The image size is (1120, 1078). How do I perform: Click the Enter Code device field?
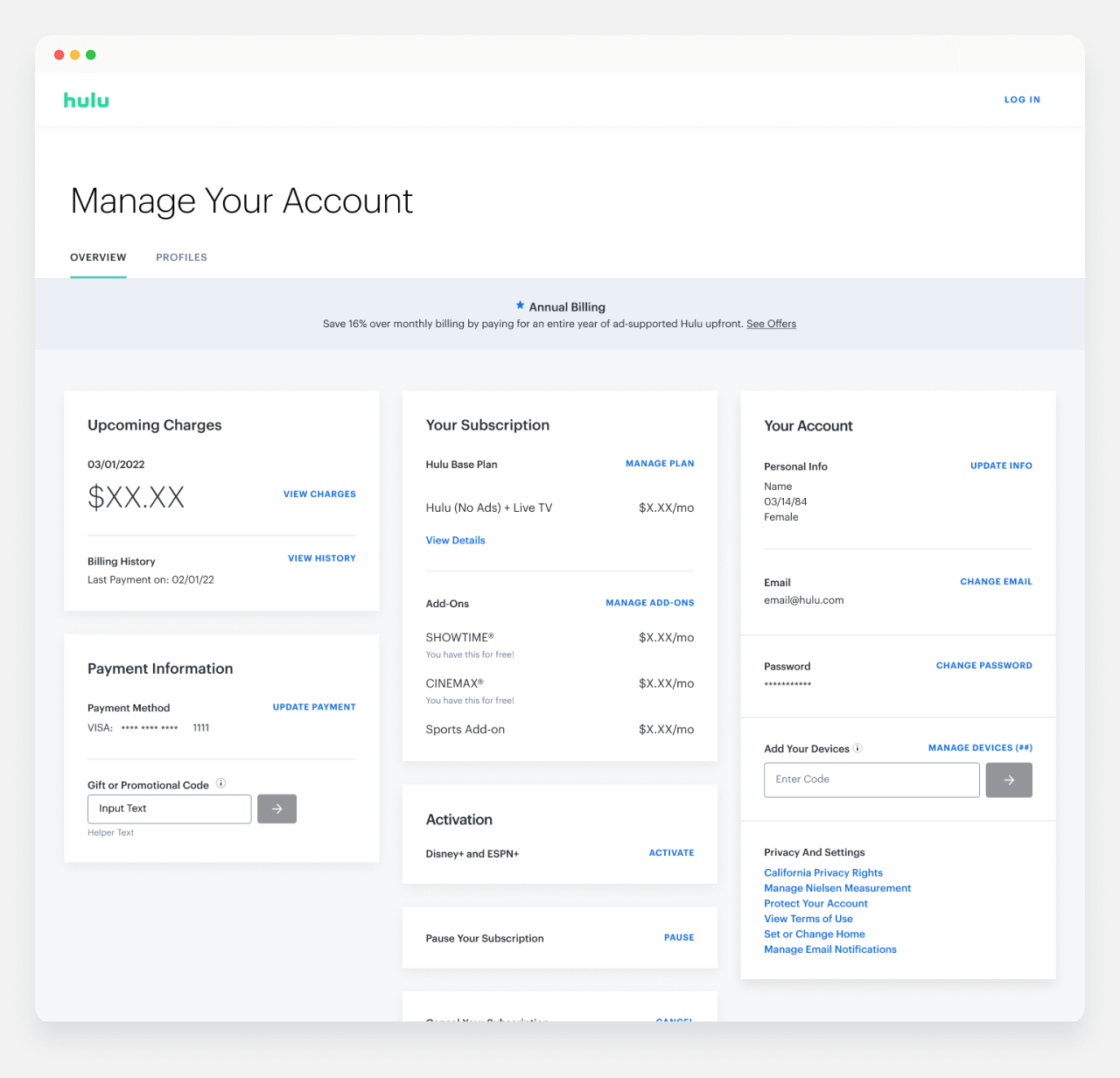click(x=871, y=780)
